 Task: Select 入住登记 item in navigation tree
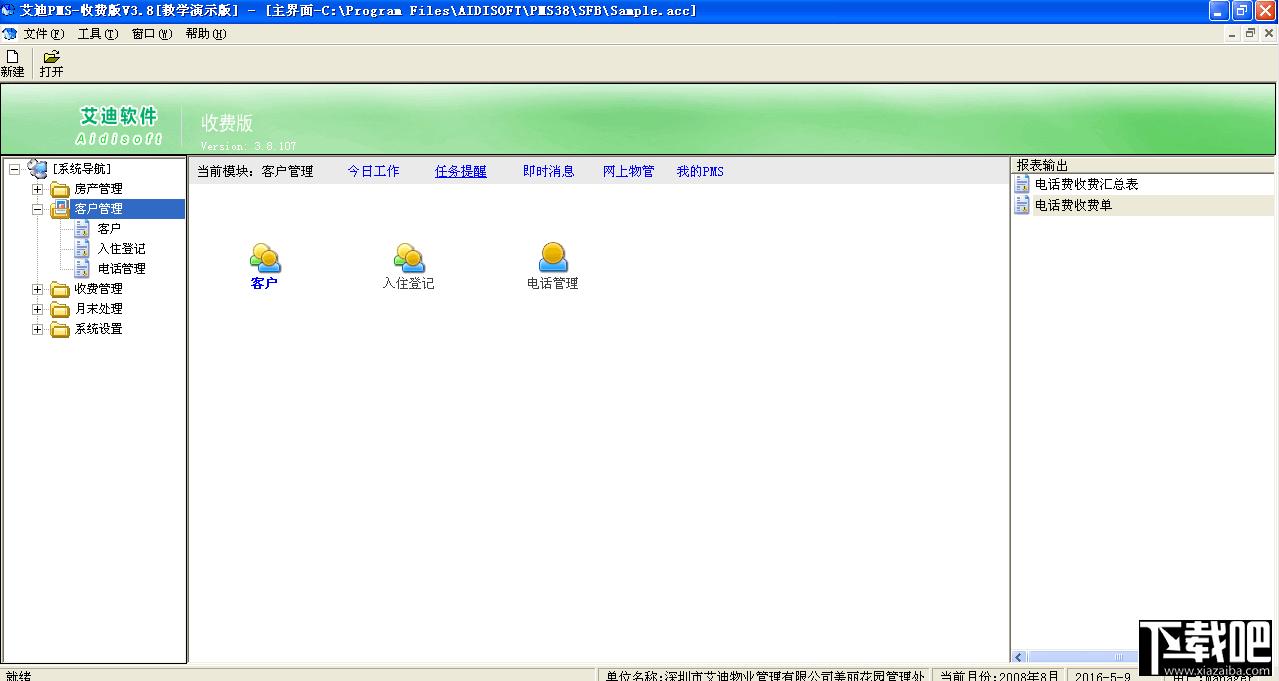pos(121,248)
